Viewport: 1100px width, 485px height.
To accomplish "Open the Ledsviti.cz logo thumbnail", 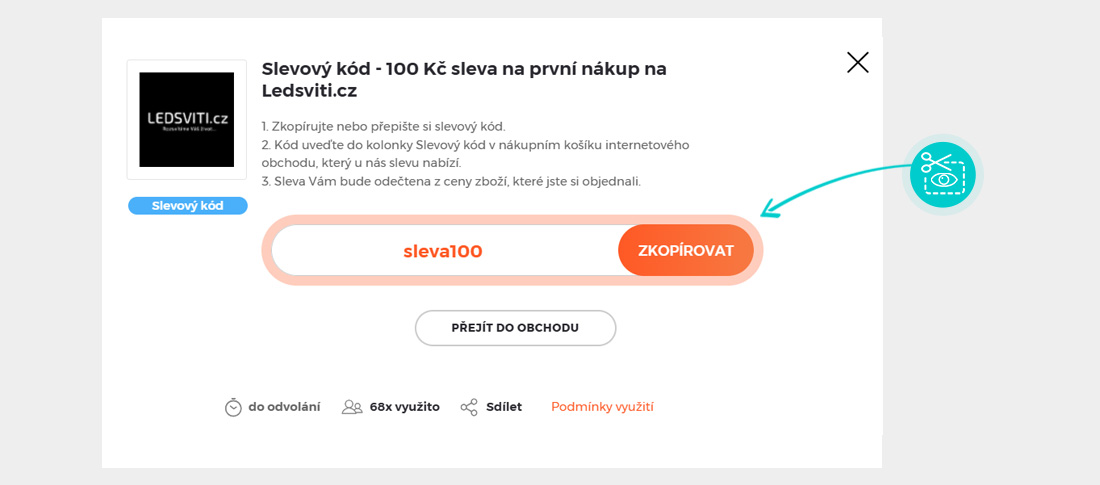I will coord(187,119).
